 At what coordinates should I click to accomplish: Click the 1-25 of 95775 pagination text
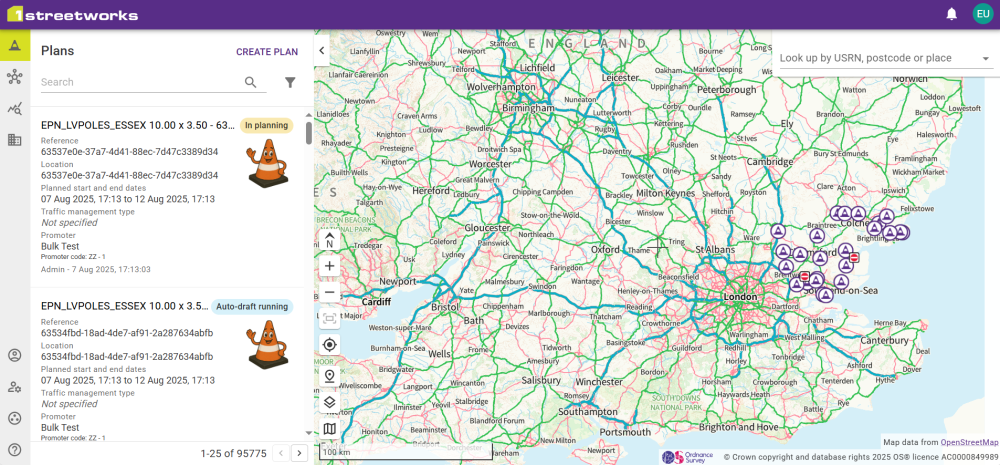coord(233,454)
